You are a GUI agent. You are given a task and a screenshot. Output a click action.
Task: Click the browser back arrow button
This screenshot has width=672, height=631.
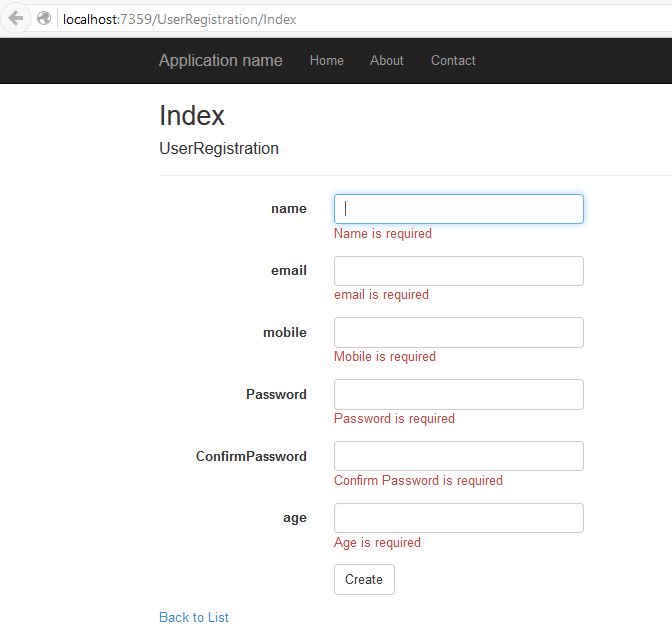click(x=16, y=18)
